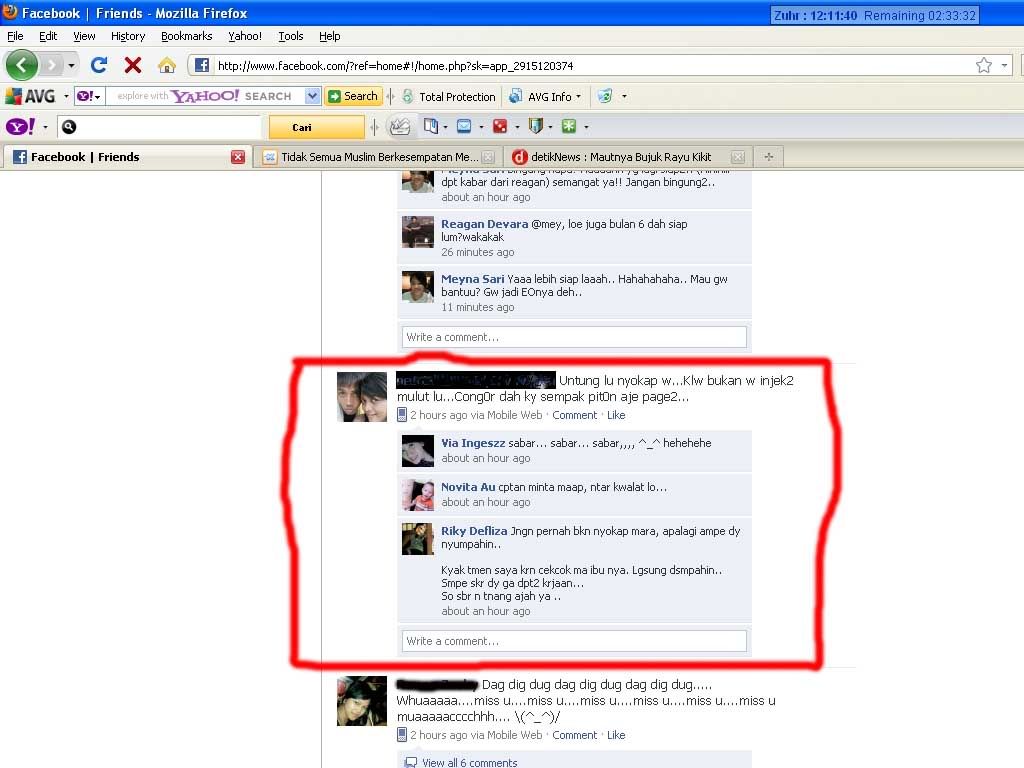Open the AVG Info dropdown
This screenshot has width=1024, height=768.
pyautogui.click(x=545, y=97)
